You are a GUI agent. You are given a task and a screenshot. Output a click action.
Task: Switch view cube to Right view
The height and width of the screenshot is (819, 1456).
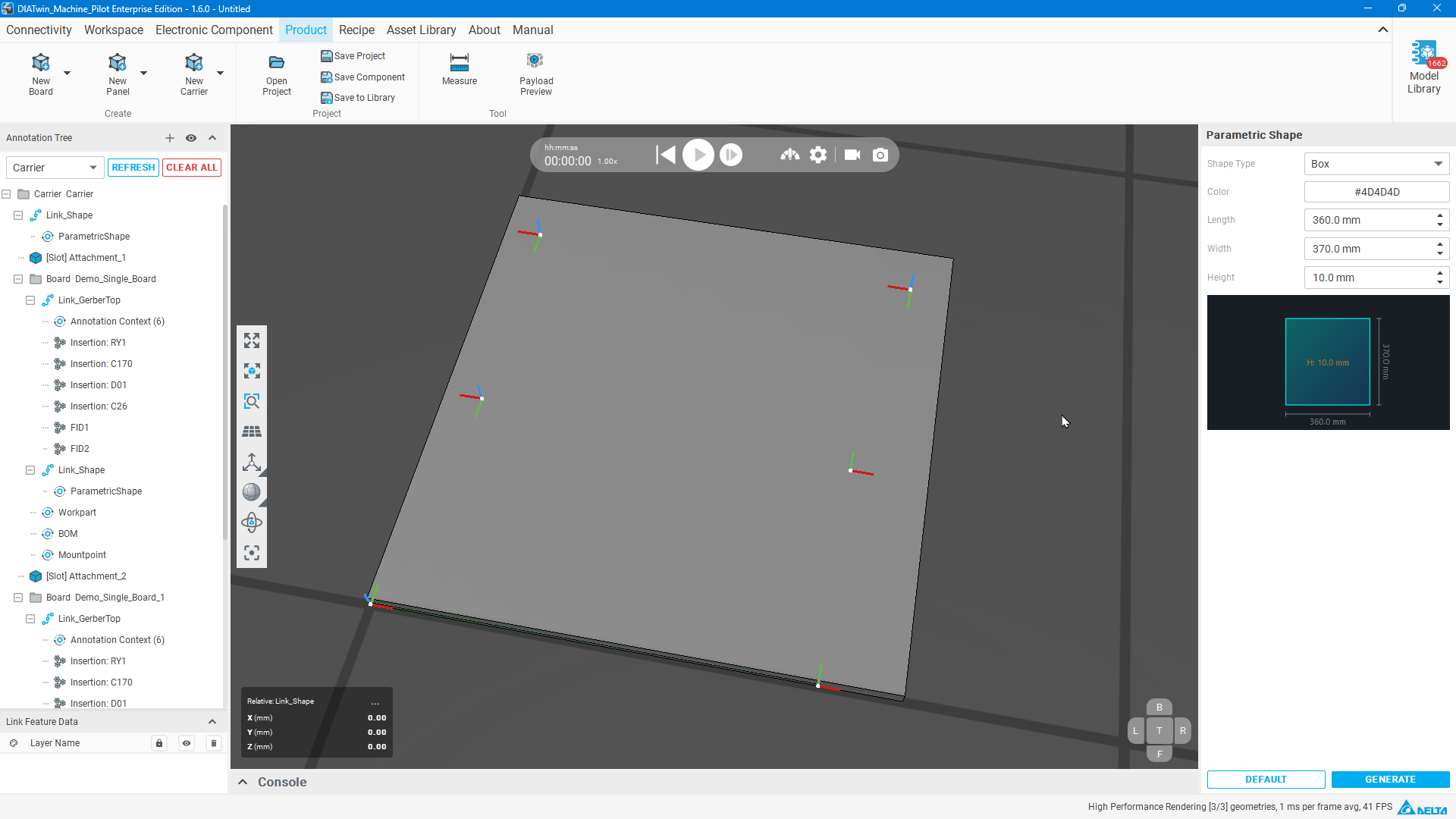(x=1183, y=731)
